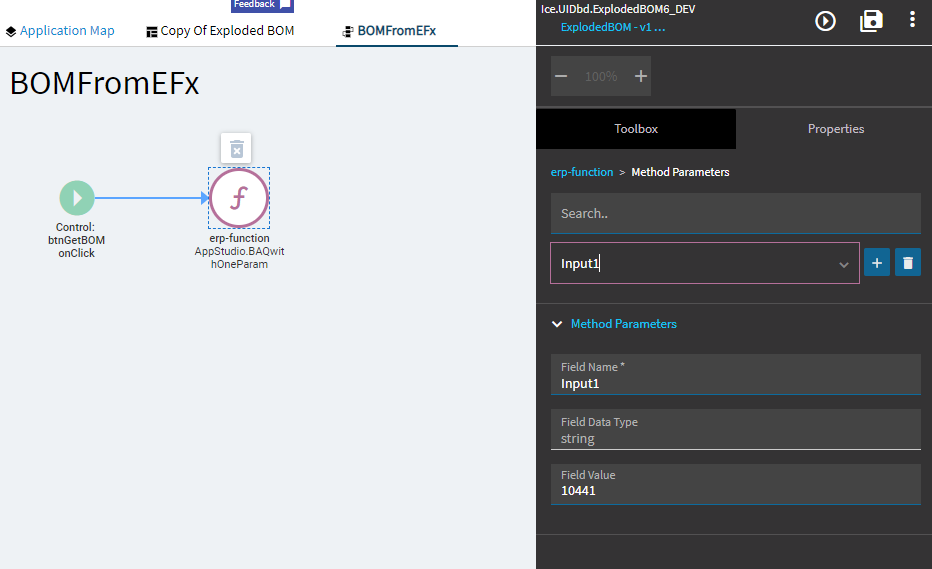Viewport: 932px width, 569px height.
Task: Save the application with the save icon
Action: pyautogui.click(x=871, y=21)
